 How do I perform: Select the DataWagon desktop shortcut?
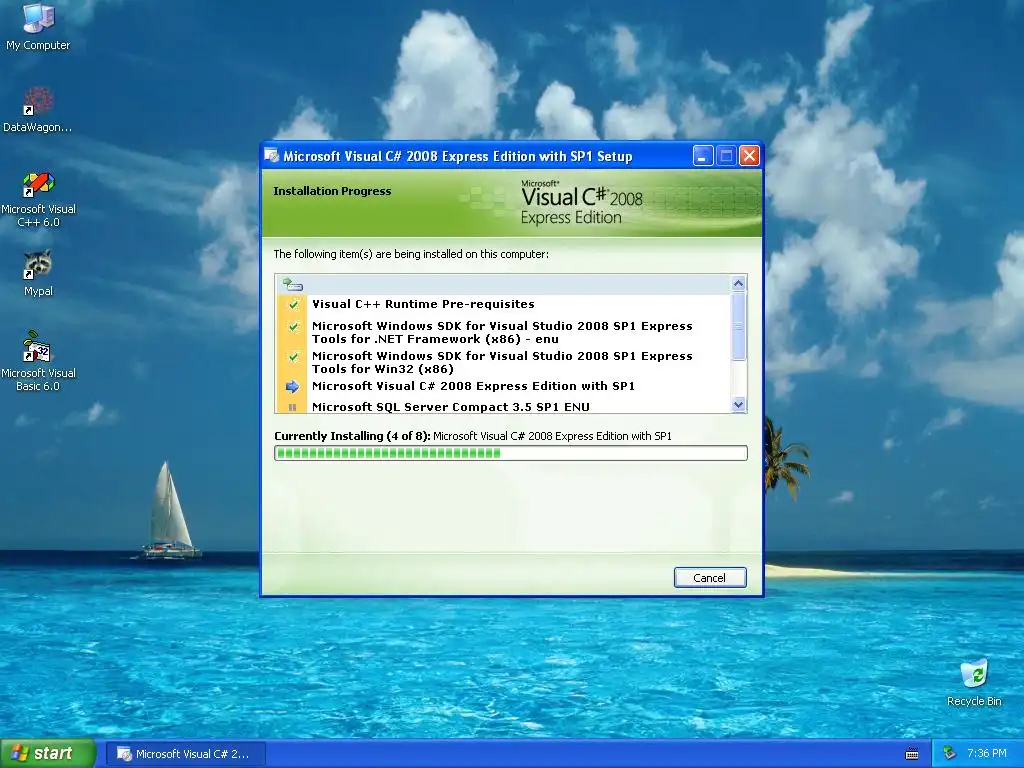pos(38,109)
